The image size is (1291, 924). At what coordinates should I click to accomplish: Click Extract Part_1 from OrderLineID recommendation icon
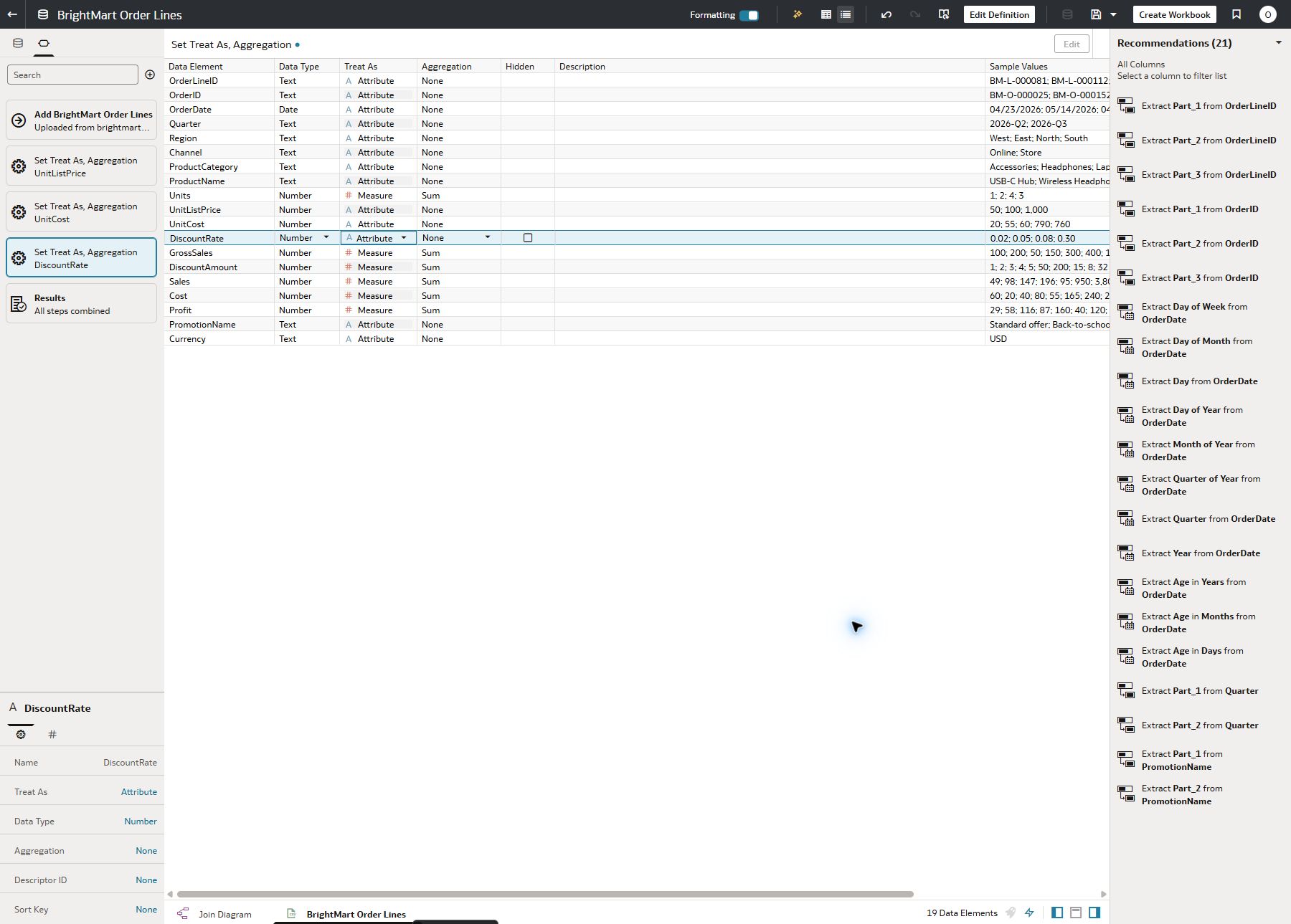1126,105
